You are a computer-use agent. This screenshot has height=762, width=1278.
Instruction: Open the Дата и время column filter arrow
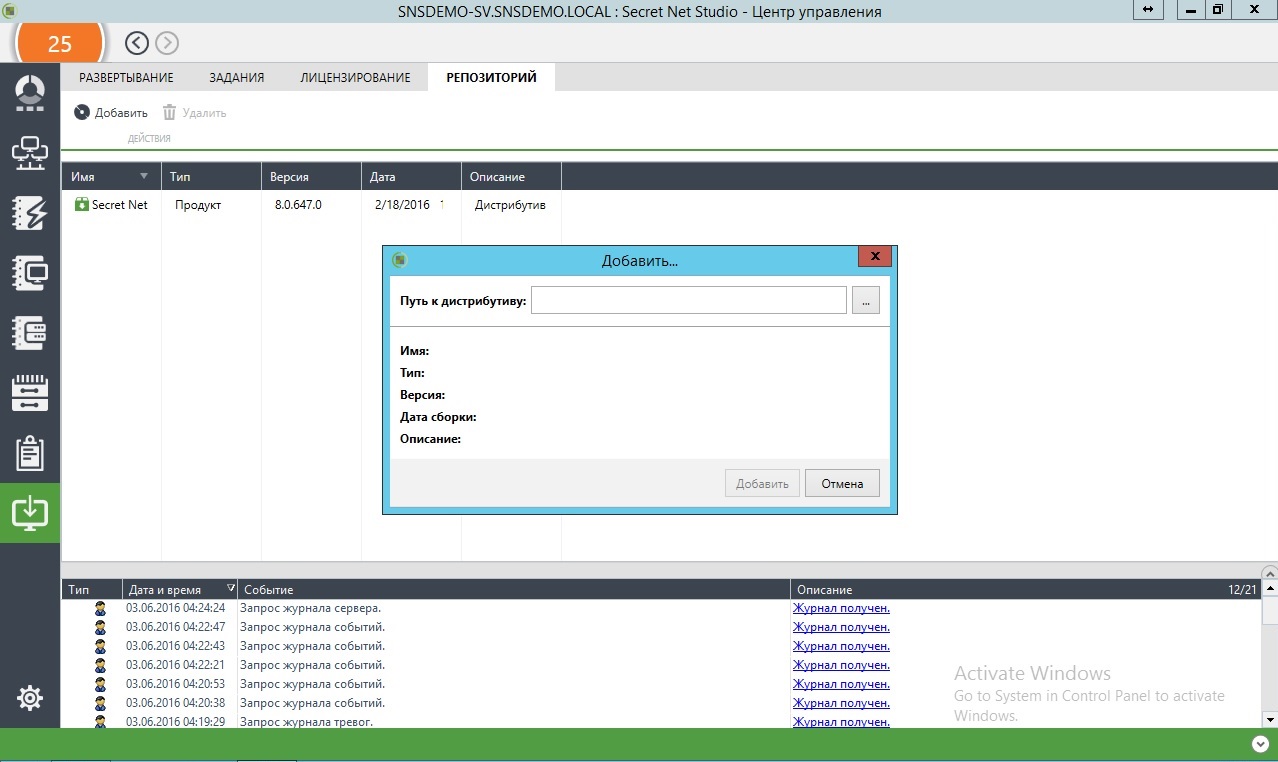(231, 589)
